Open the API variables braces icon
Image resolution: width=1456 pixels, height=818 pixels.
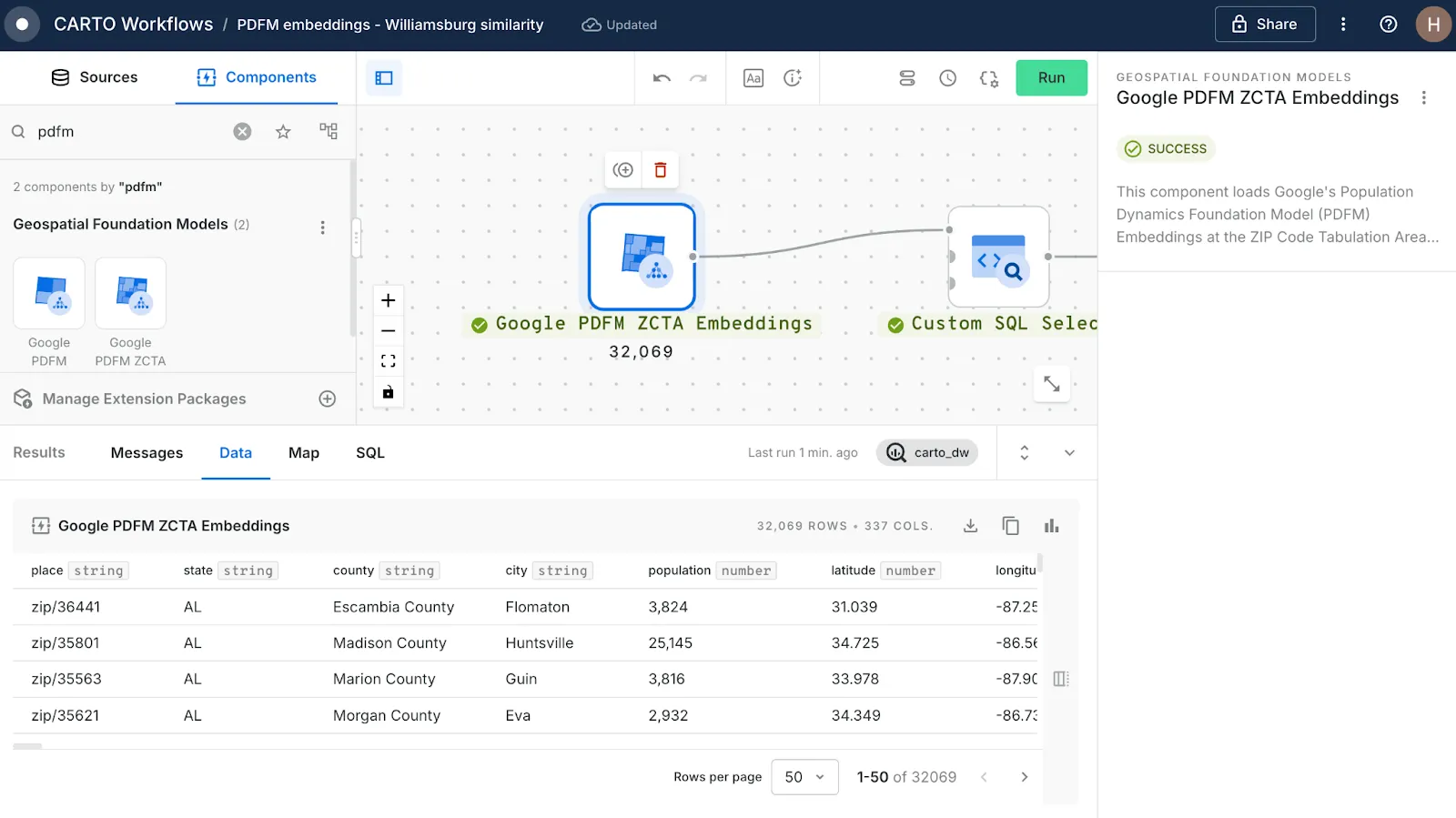[x=989, y=78]
